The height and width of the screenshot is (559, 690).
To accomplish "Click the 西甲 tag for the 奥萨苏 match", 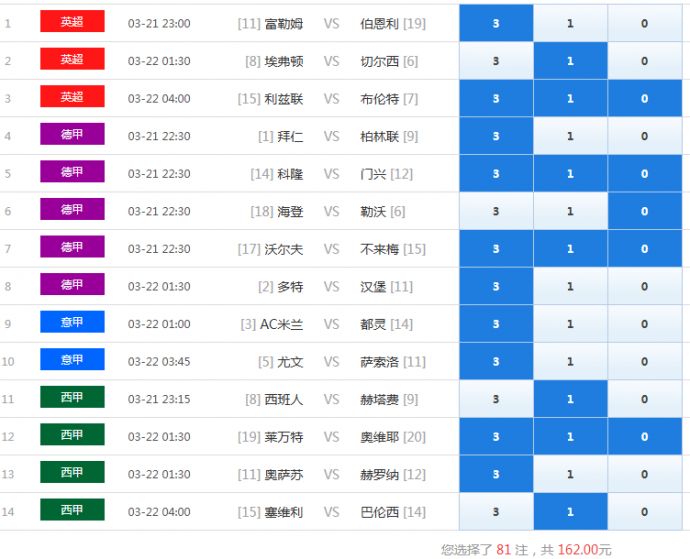I will (x=72, y=473).
